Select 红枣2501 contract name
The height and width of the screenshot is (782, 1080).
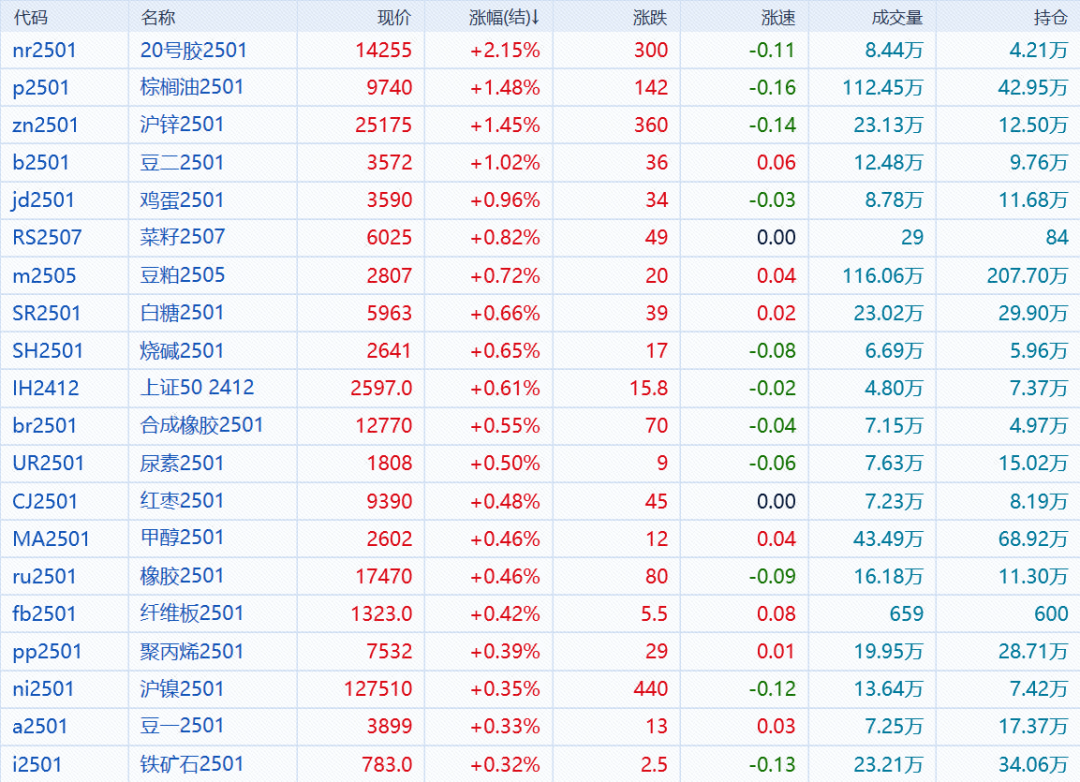click(x=182, y=501)
